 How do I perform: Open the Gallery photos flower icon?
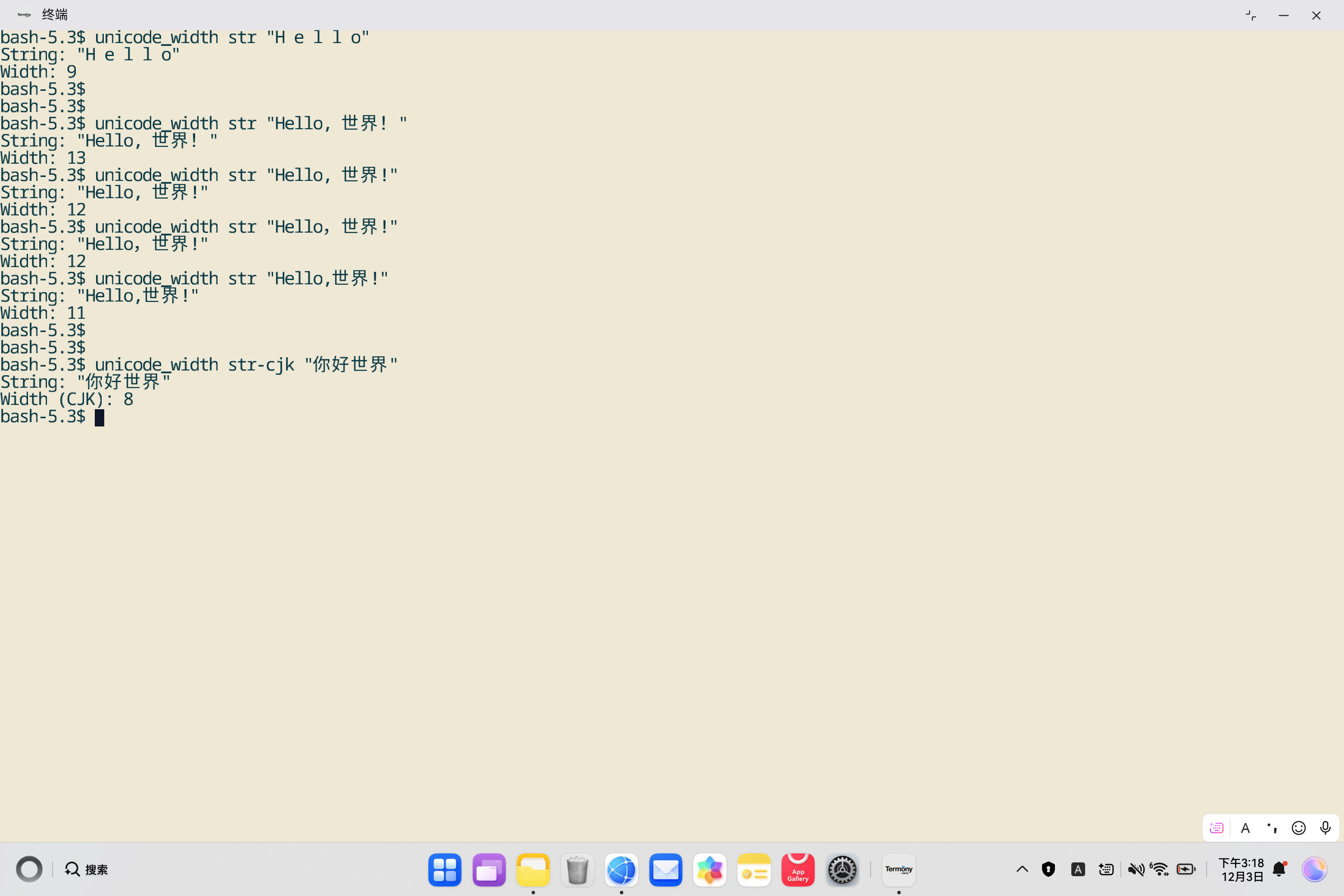tap(709, 869)
